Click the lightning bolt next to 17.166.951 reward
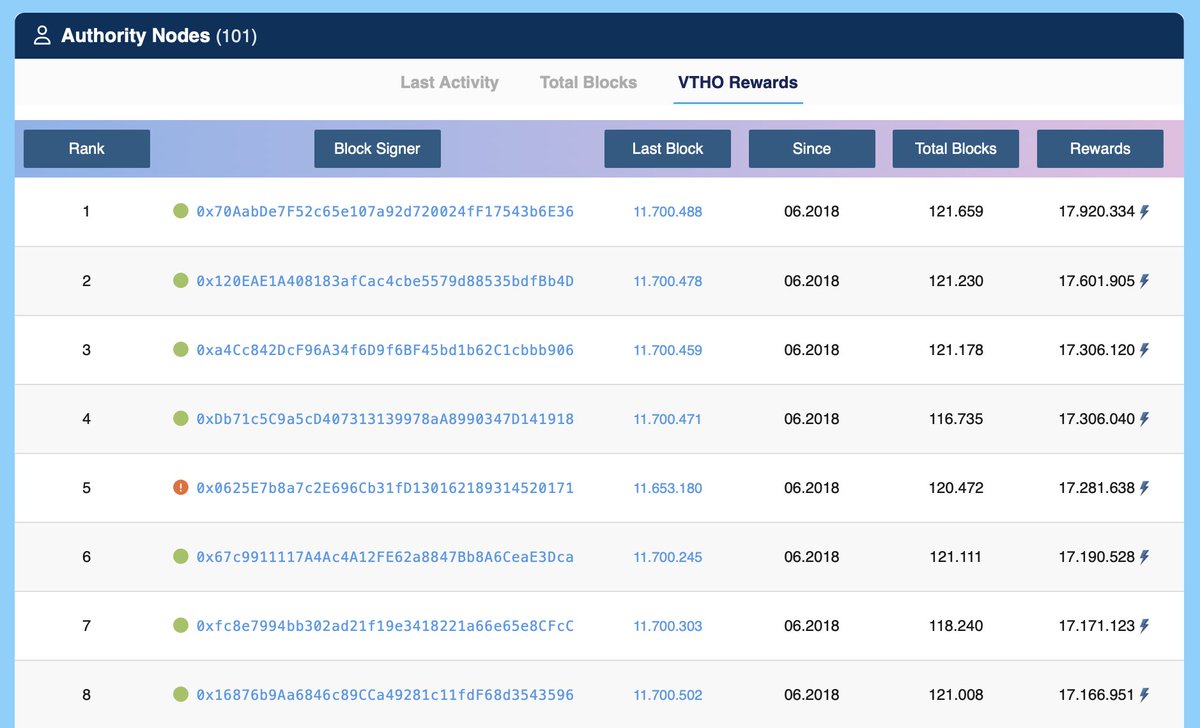Viewport: 1200px width, 728px height. (1144, 694)
